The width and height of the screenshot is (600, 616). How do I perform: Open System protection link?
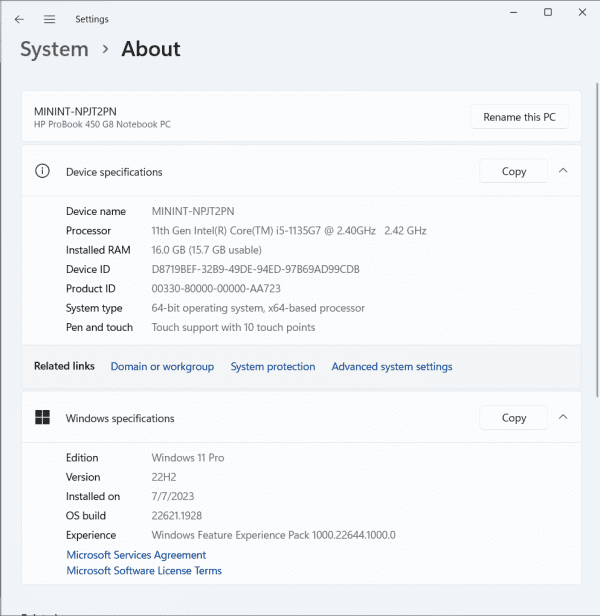point(273,367)
